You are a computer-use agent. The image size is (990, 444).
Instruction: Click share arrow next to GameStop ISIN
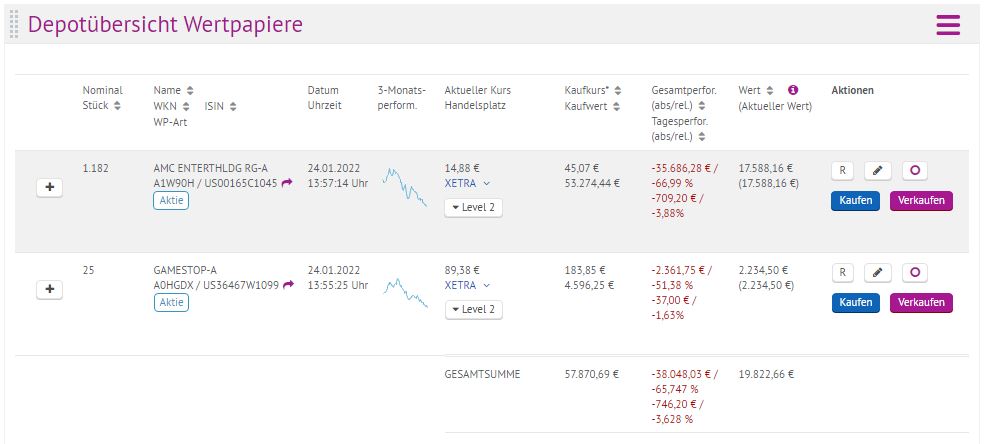coord(289,285)
